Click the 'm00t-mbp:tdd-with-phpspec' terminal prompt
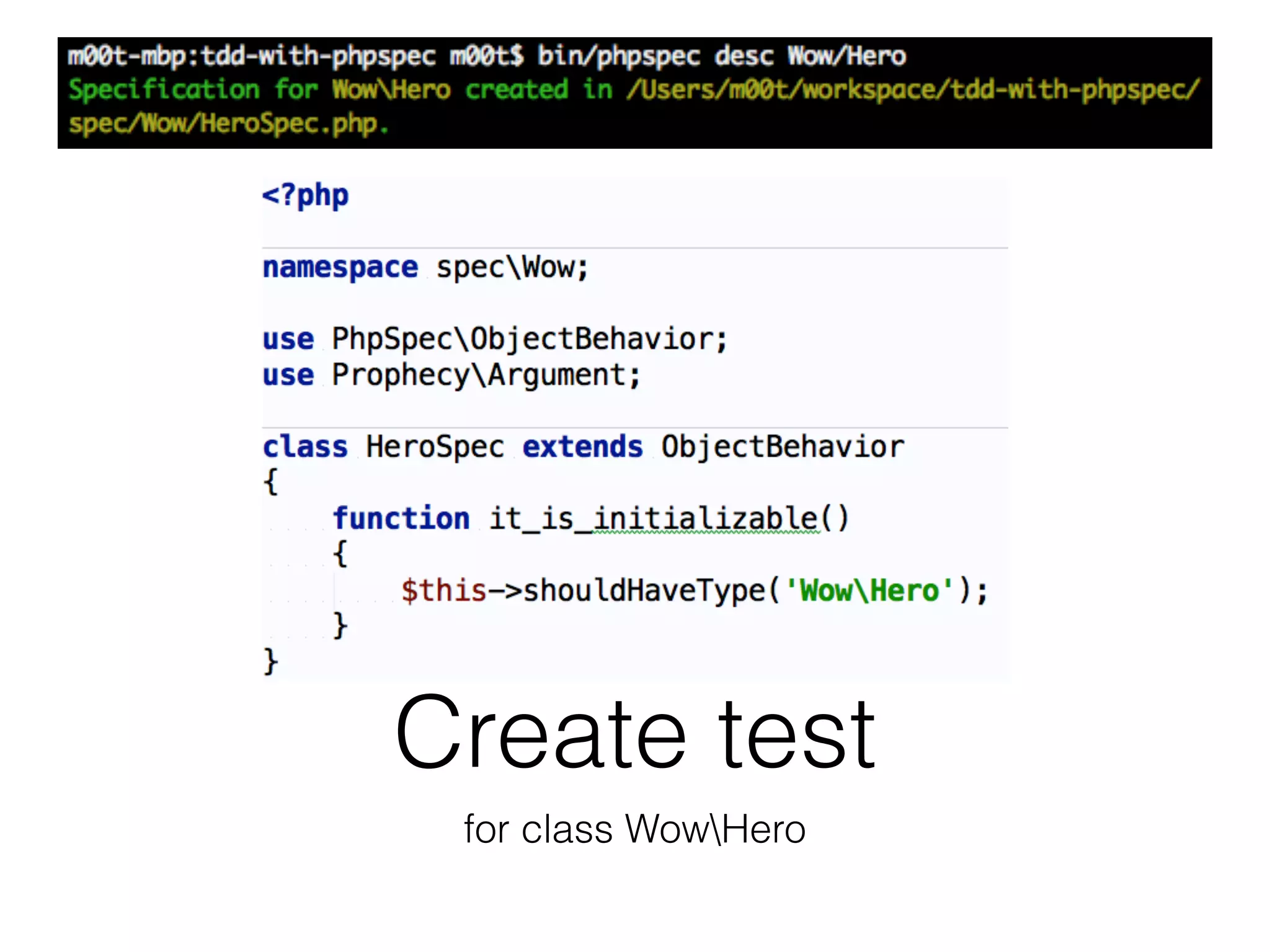 [252, 56]
